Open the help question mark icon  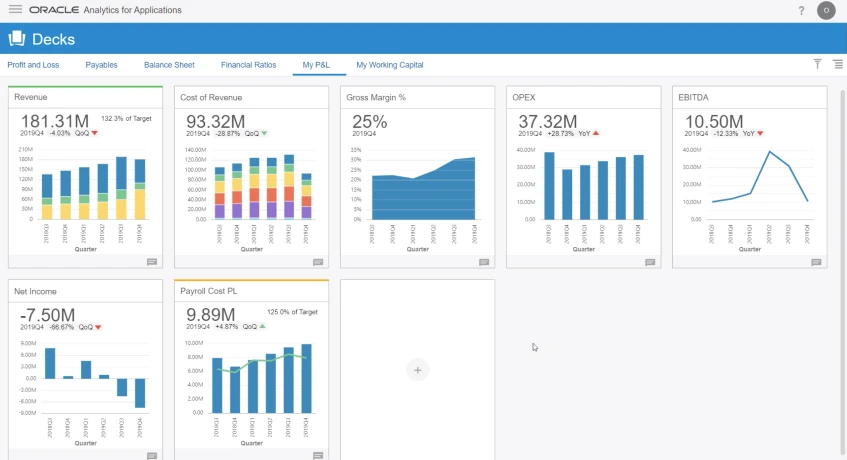pos(801,10)
